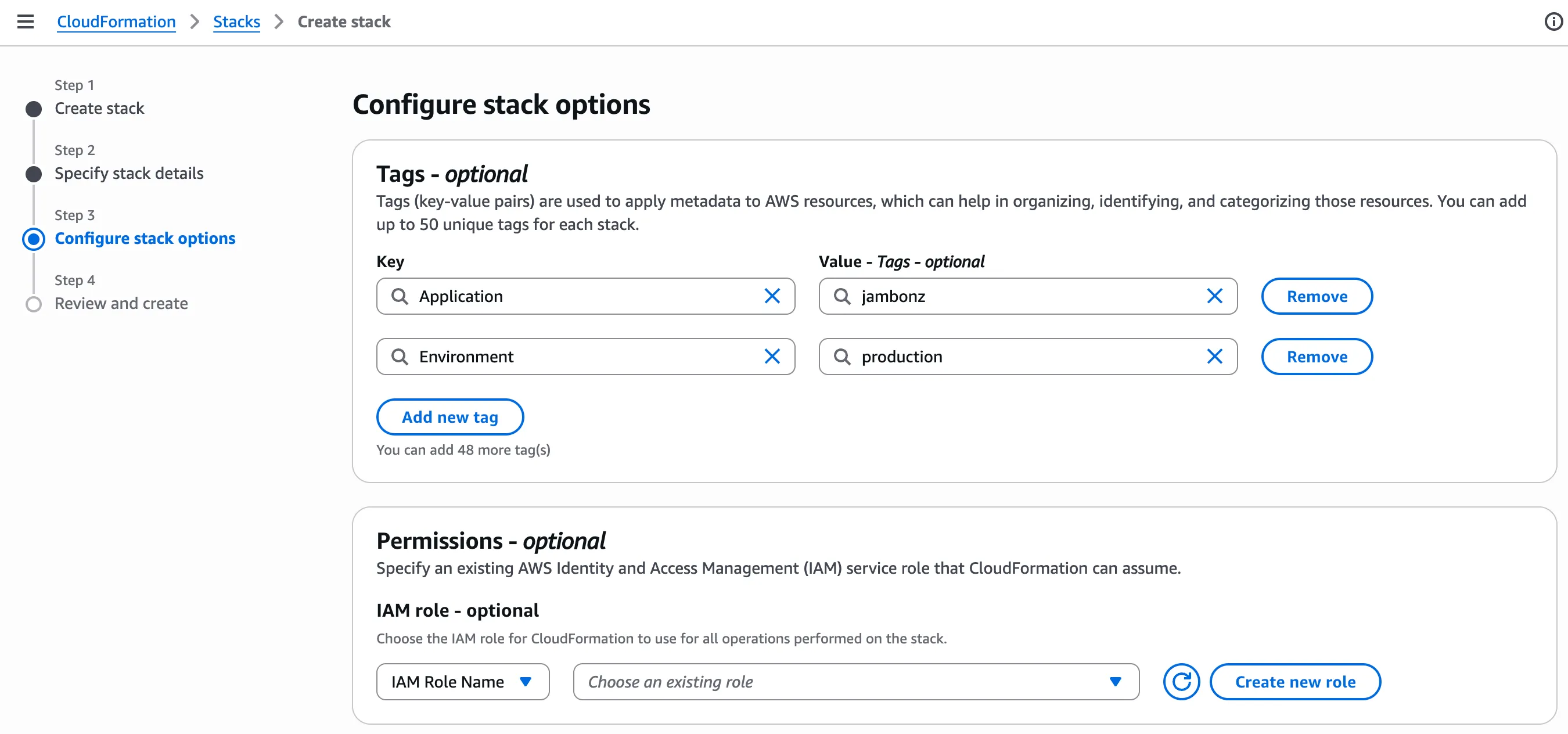
Task: Open the IAM Role Name dropdown
Action: 463,682
